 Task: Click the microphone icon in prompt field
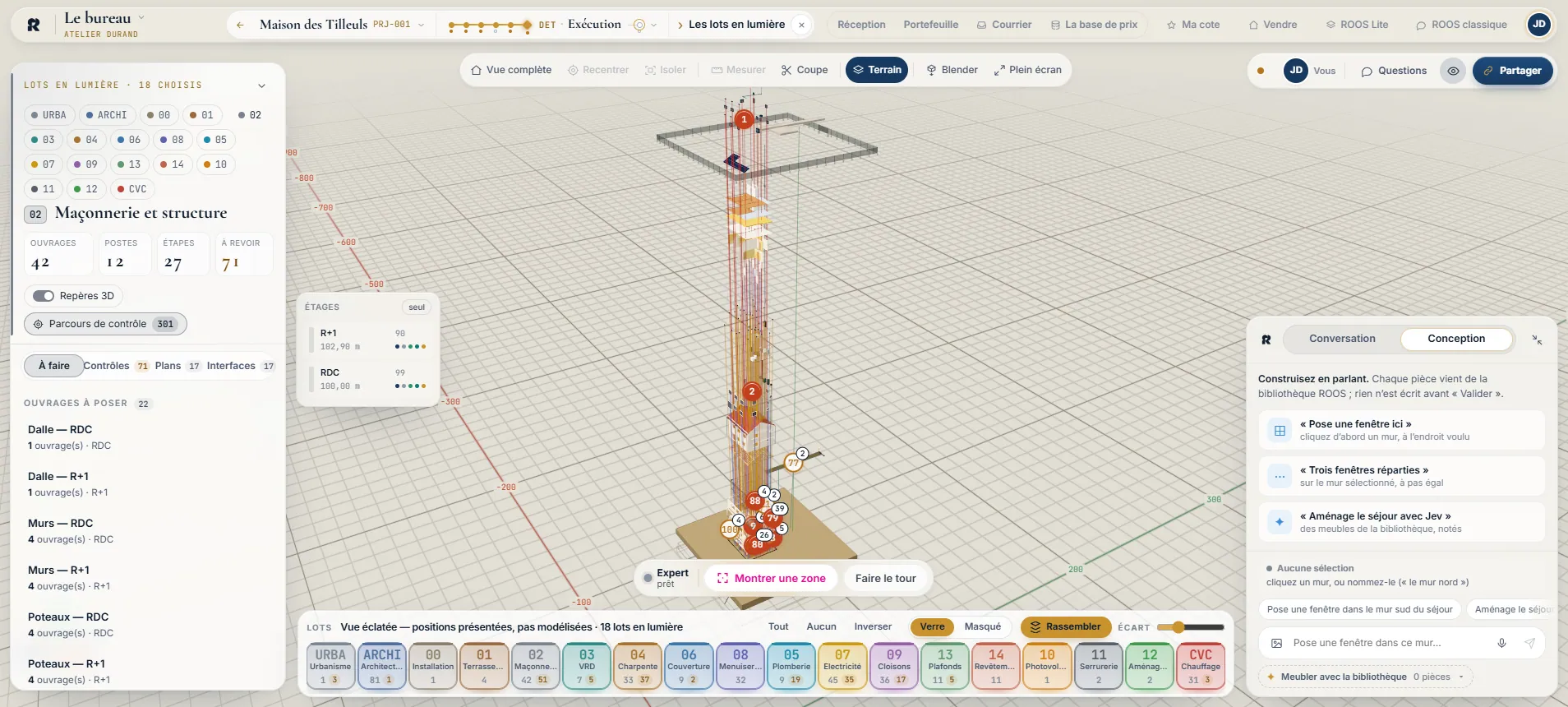pyautogui.click(x=1501, y=643)
